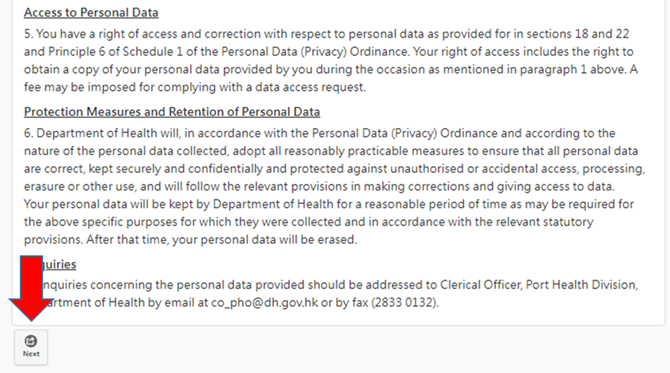The height and width of the screenshot is (373, 670).
Task: Click the 'Next' label text under the icon
Action: click(x=31, y=354)
